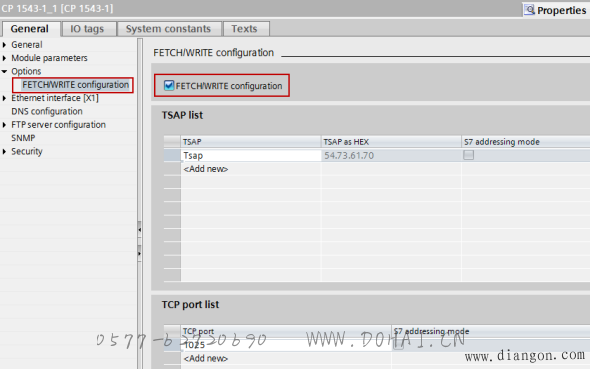Switch to the IO tags tab
The height and width of the screenshot is (369, 590).
87,29
